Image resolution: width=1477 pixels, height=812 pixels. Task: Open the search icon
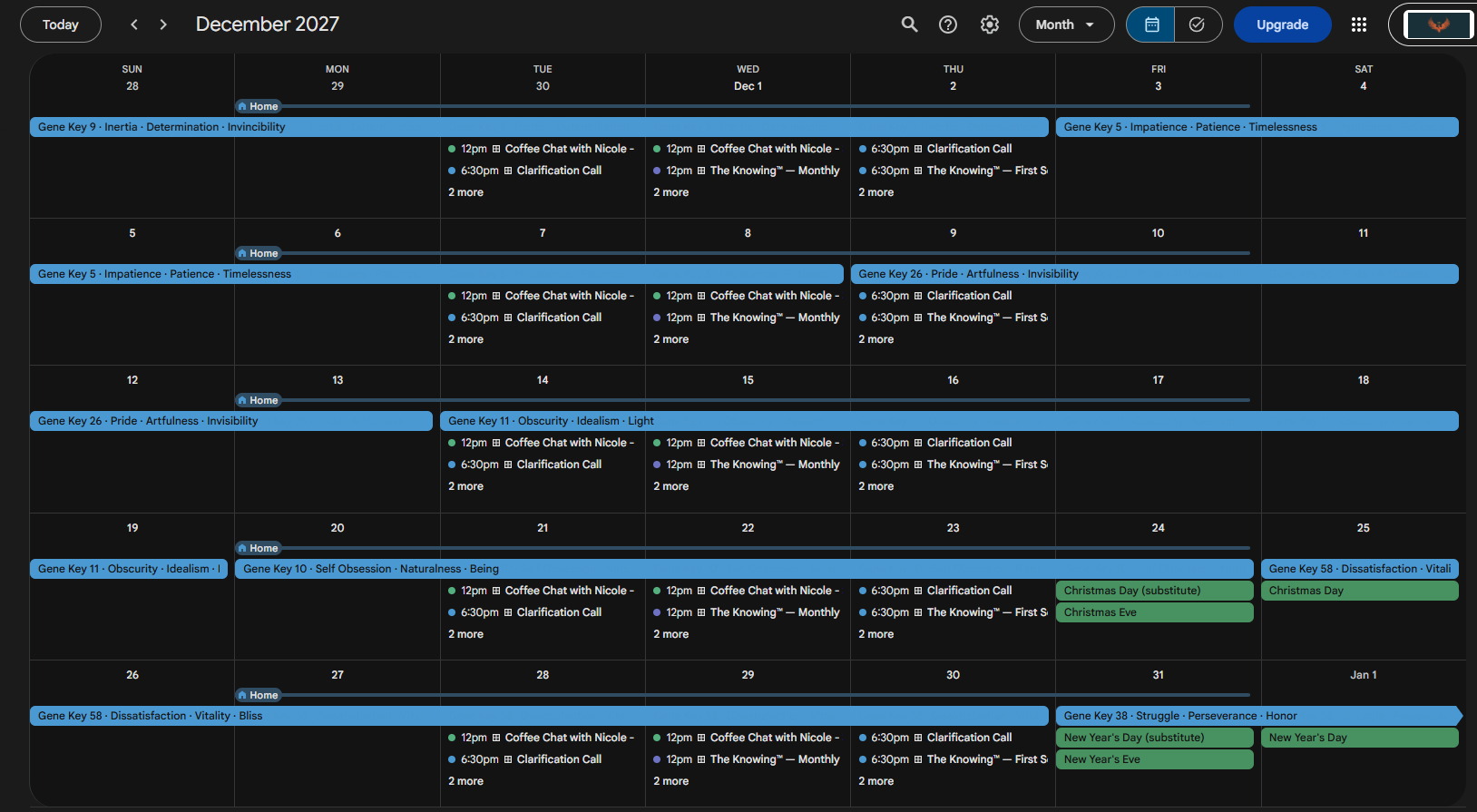[909, 24]
